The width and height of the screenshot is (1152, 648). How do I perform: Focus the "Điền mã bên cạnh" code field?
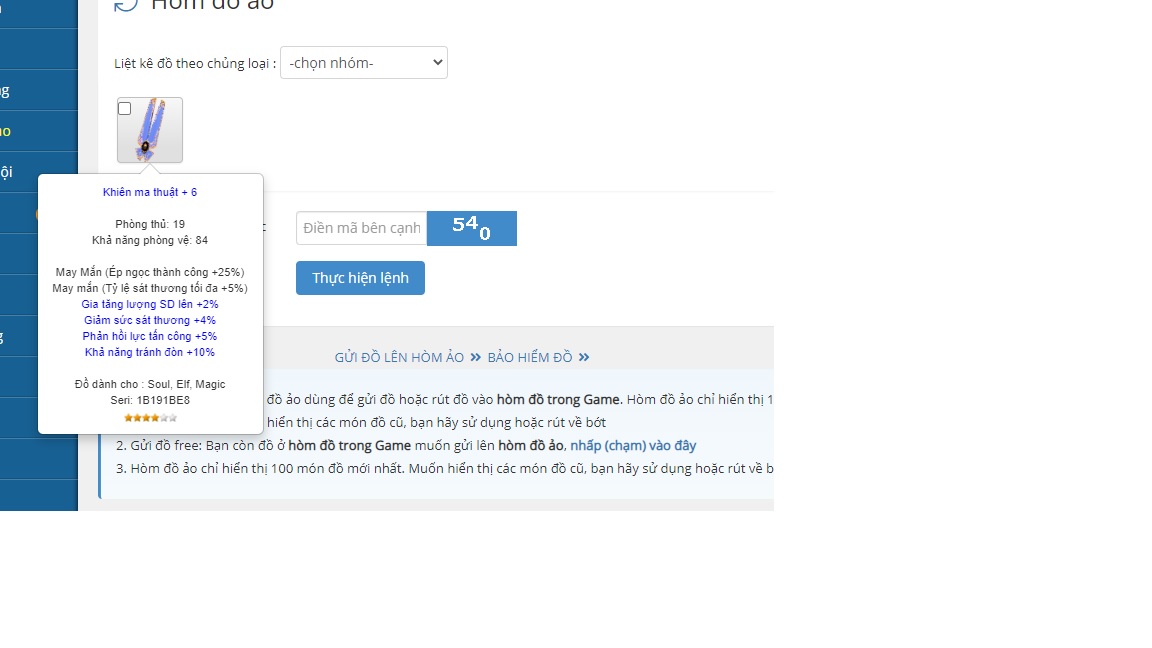coord(361,228)
